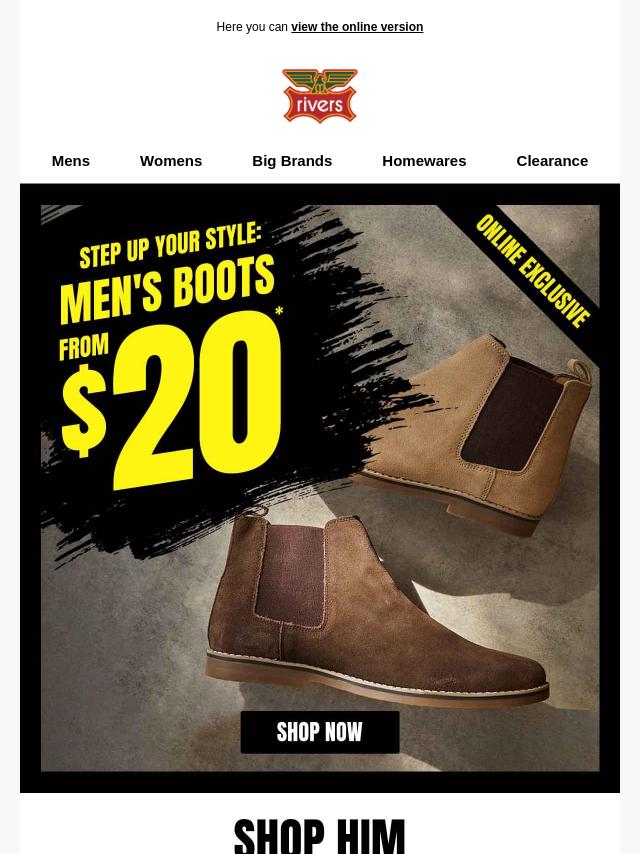
Task: Open the Homewares category link
Action: pyautogui.click(x=424, y=161)
